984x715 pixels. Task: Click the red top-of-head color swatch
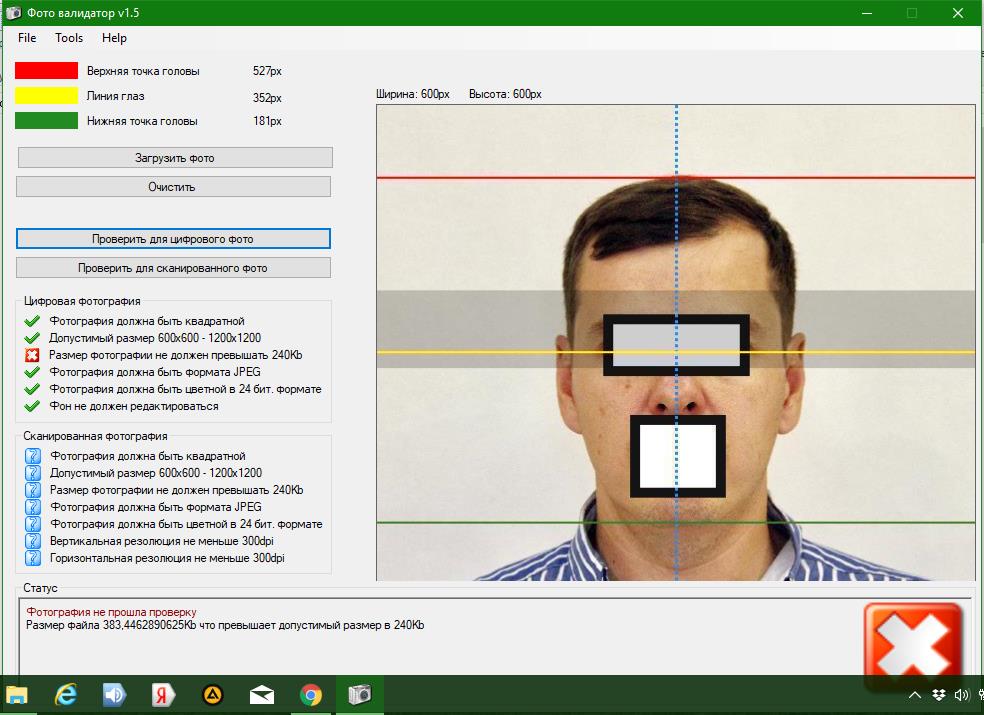coord(46,70)
